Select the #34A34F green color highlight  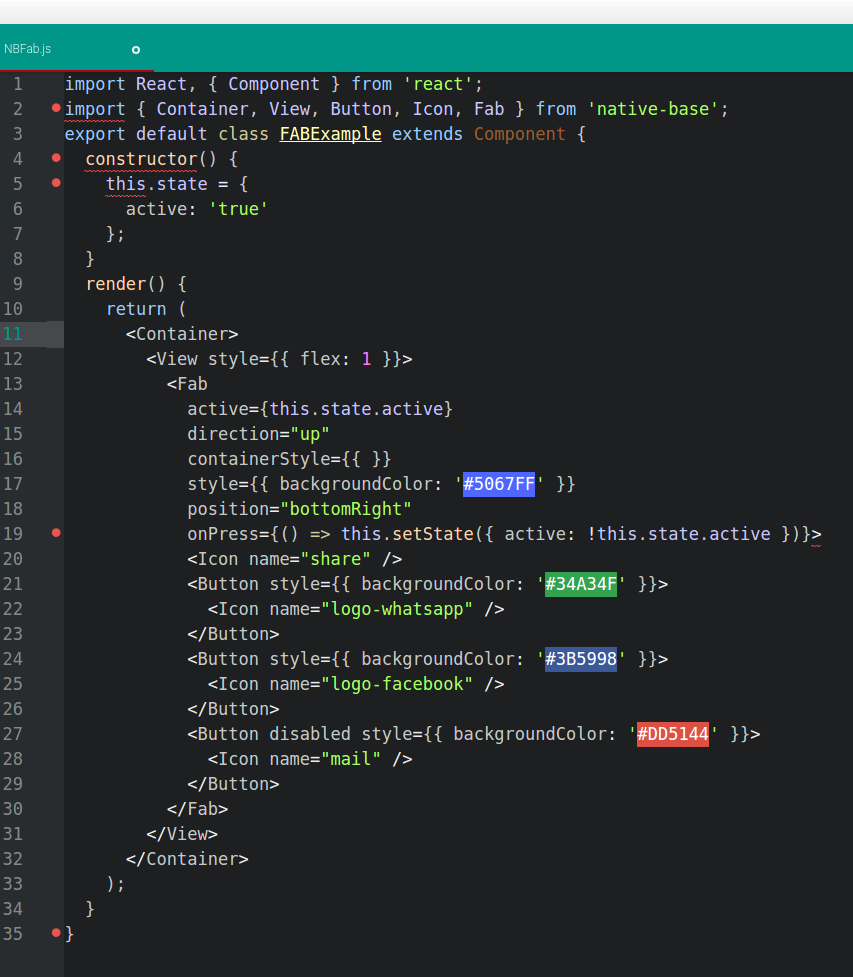pos(581,583)
